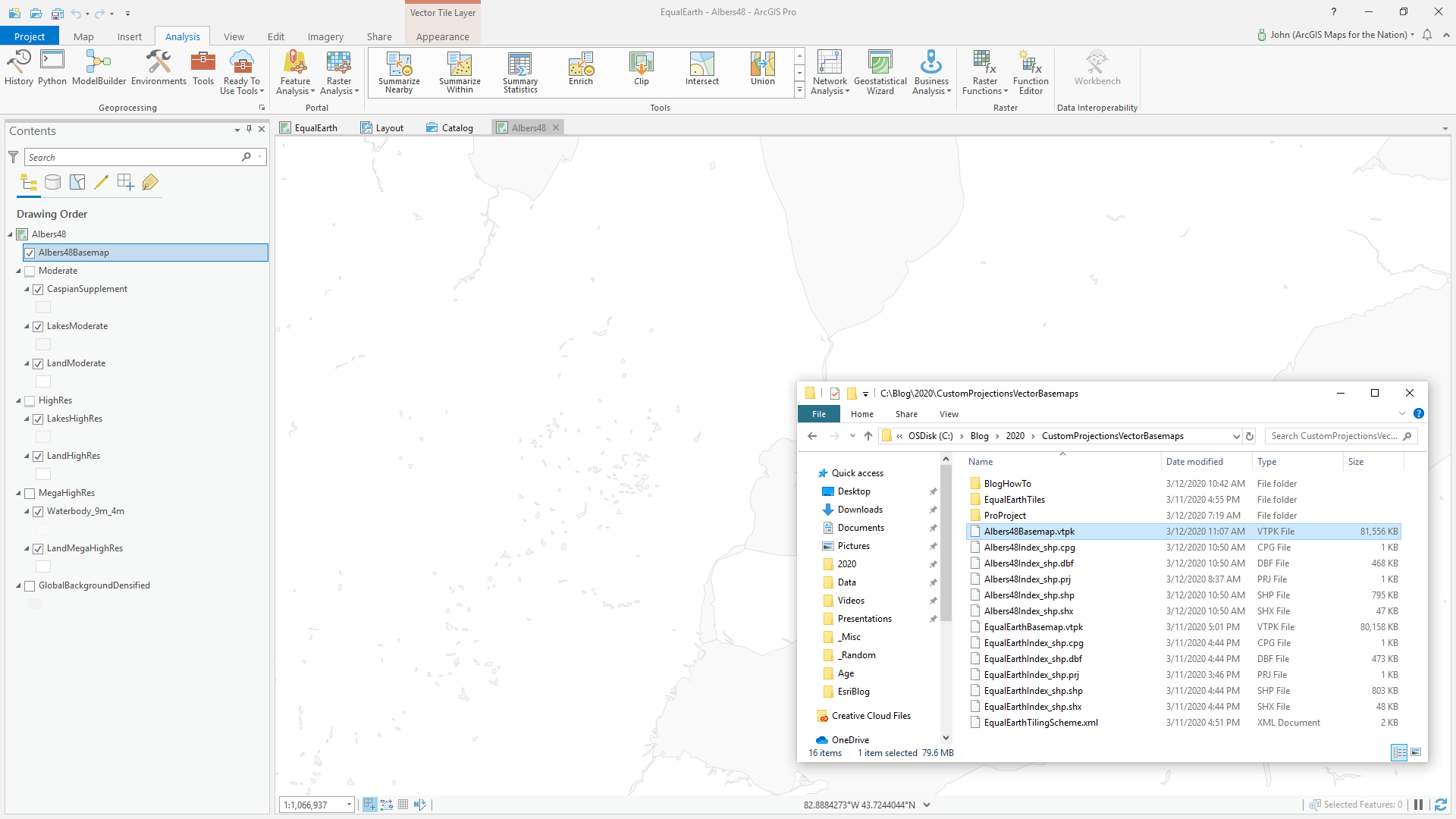Image resolution: width=1456 pixels, height=819 pixels.
Task: Click the filter icon in Contents
Action: pos(13,157)
